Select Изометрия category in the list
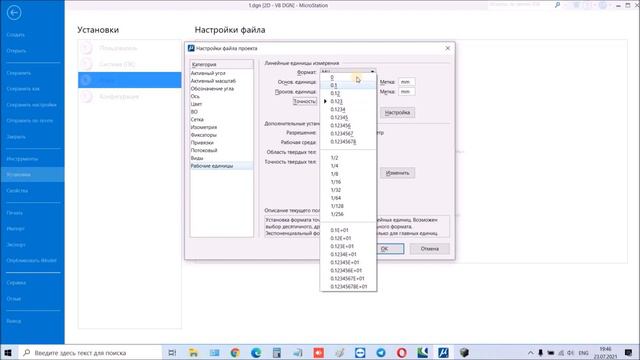The image size is (640, 360). click(221, 127)
